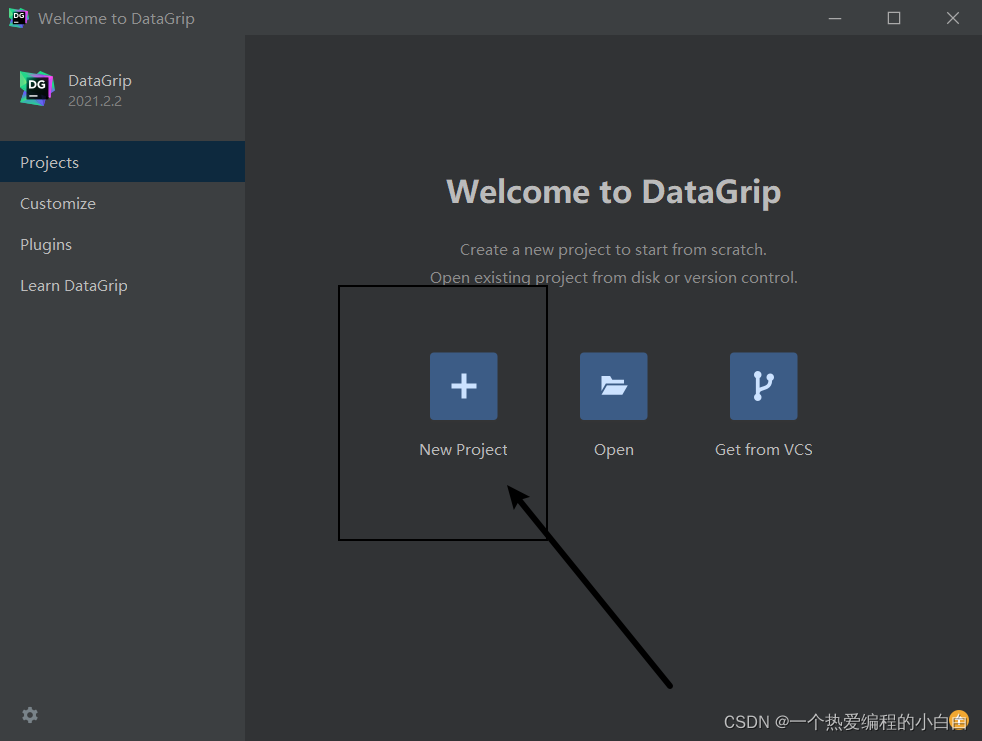Screen dimensions: 982x741
Task: Click the DataGrip icon in the title bar
Action: click(x=18, y=18)
